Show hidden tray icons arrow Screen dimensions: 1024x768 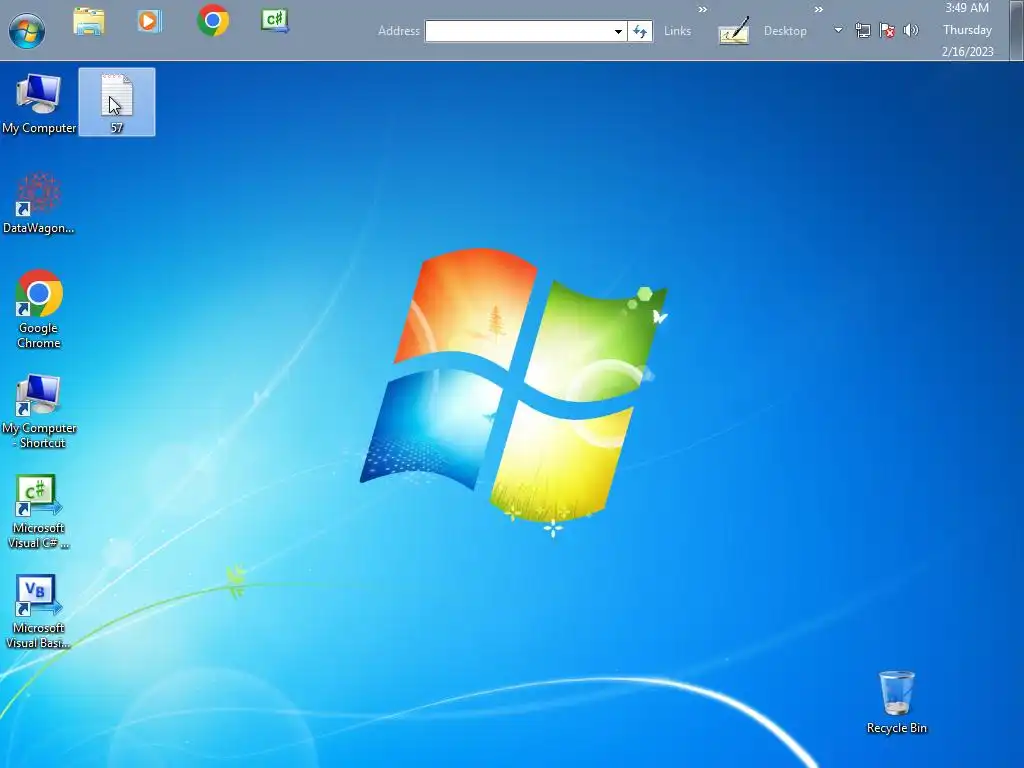click(838, 30)
